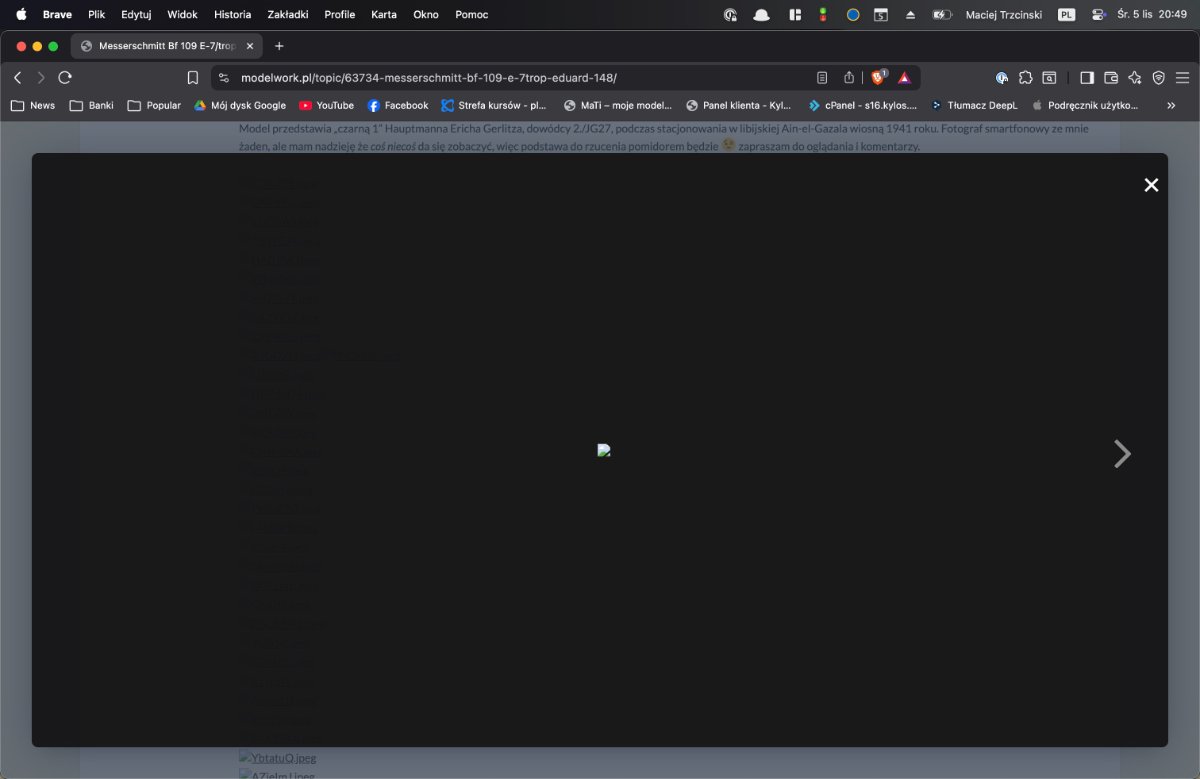Open the YouTube bookmark
Viewport: 1200px width, 779px height.
coord(326,105)
